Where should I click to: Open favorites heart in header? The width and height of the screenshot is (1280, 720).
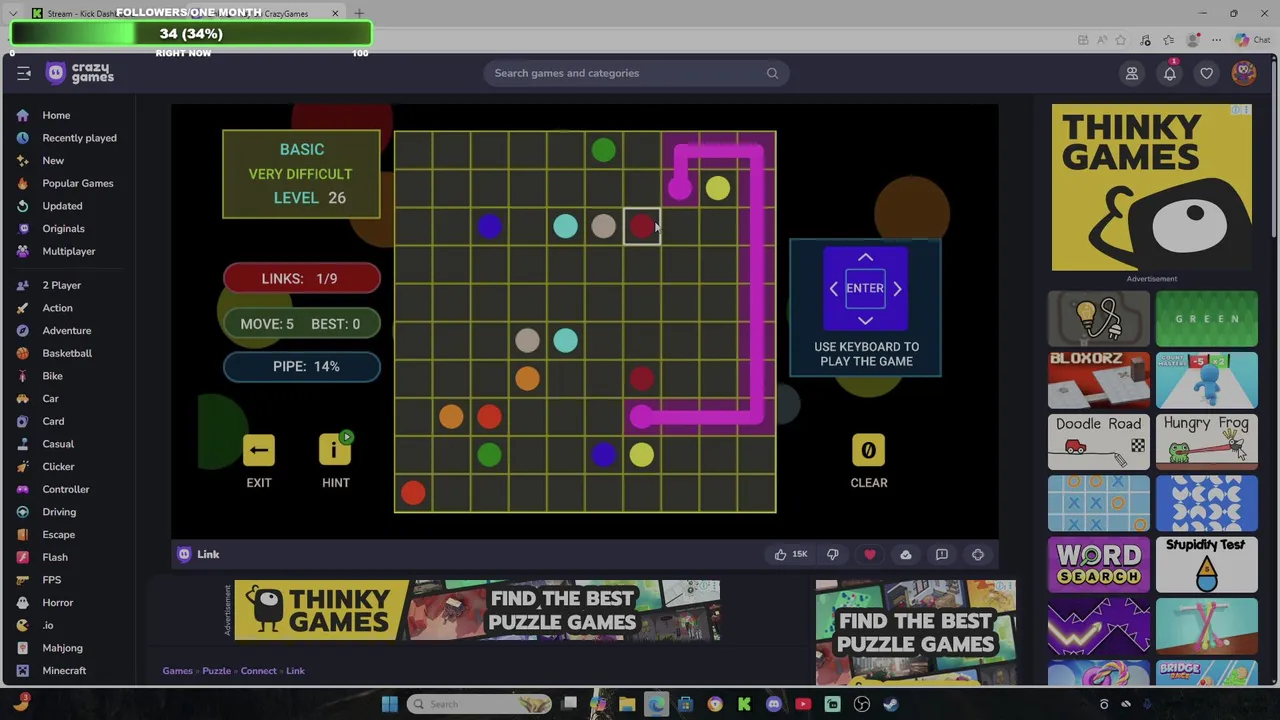pyautogui.click(x=1207, y=73)
